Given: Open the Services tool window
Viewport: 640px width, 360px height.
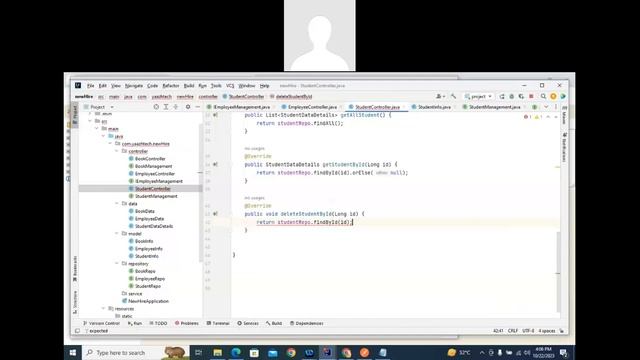Looking at the screenshot, I should click(248, 323).
